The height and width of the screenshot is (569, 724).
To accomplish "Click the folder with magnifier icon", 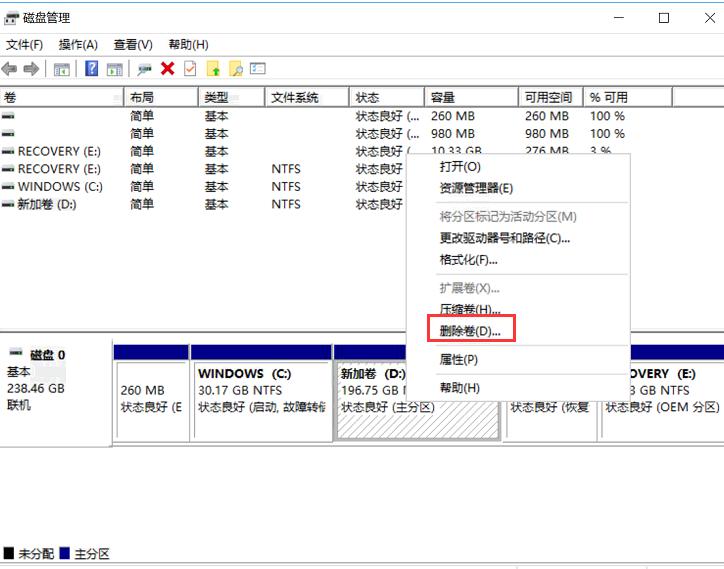I will pos(236,69).
